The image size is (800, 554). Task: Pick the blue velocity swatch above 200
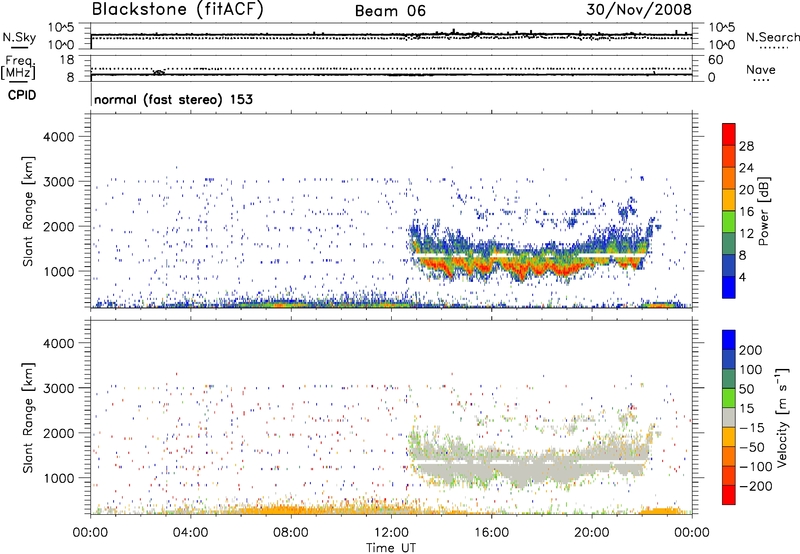click(x=729, y=340)
